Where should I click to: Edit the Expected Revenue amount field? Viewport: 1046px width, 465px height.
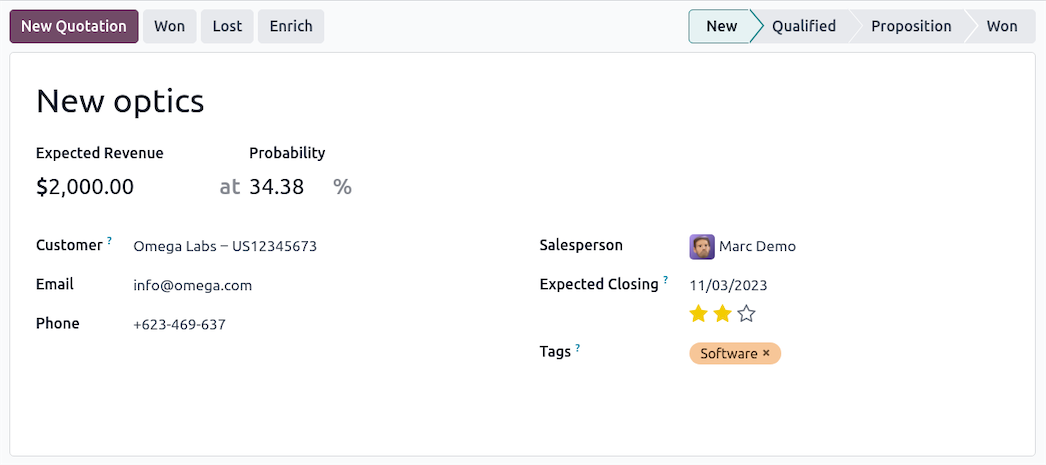85,187
